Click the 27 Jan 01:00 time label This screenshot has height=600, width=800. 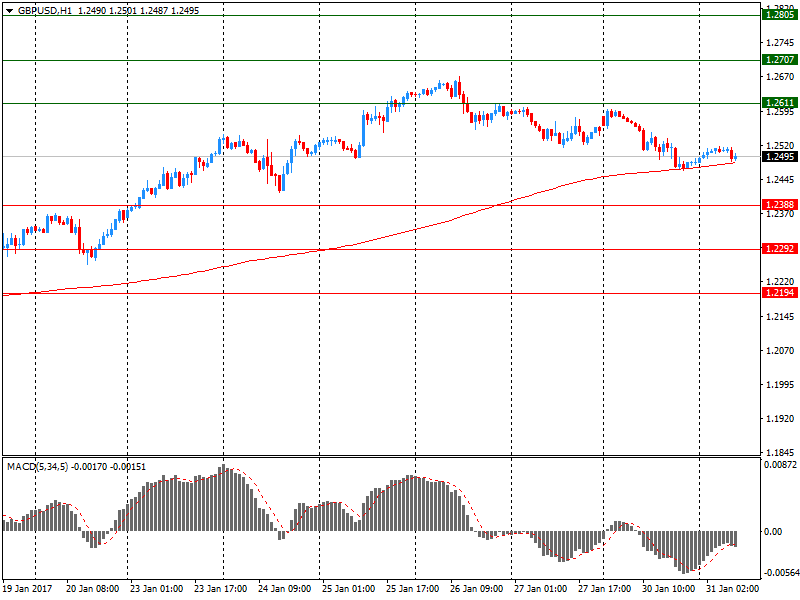pyautogui.click(x=540, y=588)
